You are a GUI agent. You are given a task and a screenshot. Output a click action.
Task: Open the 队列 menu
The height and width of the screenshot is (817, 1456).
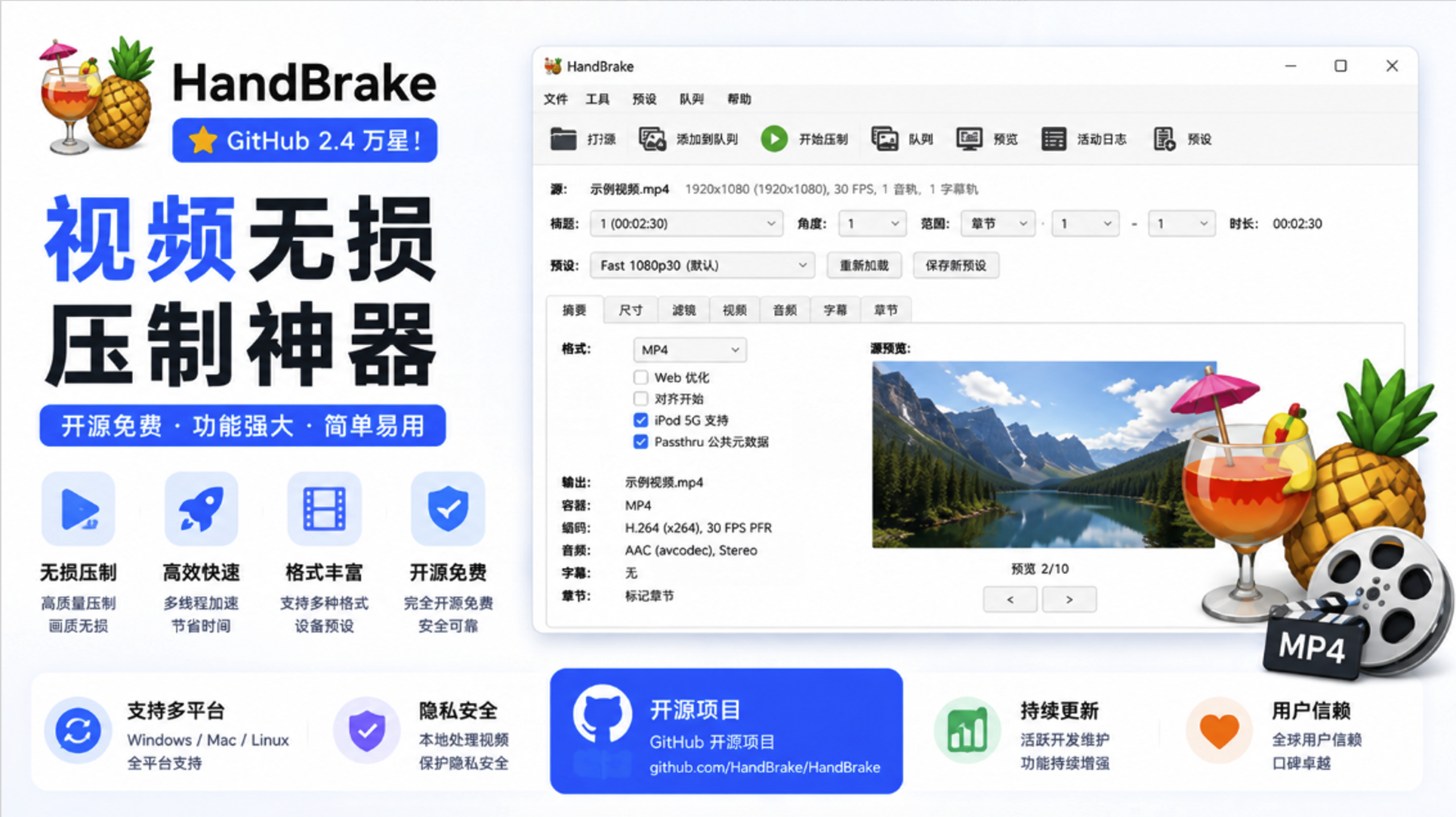[x=692, y=99]
